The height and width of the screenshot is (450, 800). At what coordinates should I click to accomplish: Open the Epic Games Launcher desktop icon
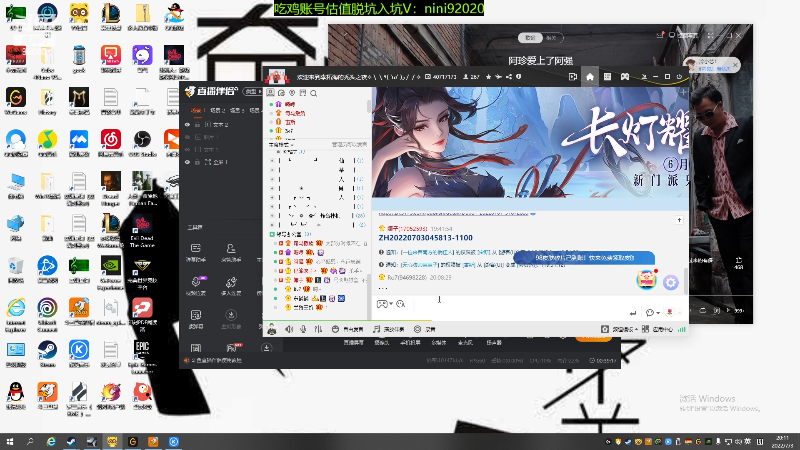pyautogui.click(x=142, y=357)
